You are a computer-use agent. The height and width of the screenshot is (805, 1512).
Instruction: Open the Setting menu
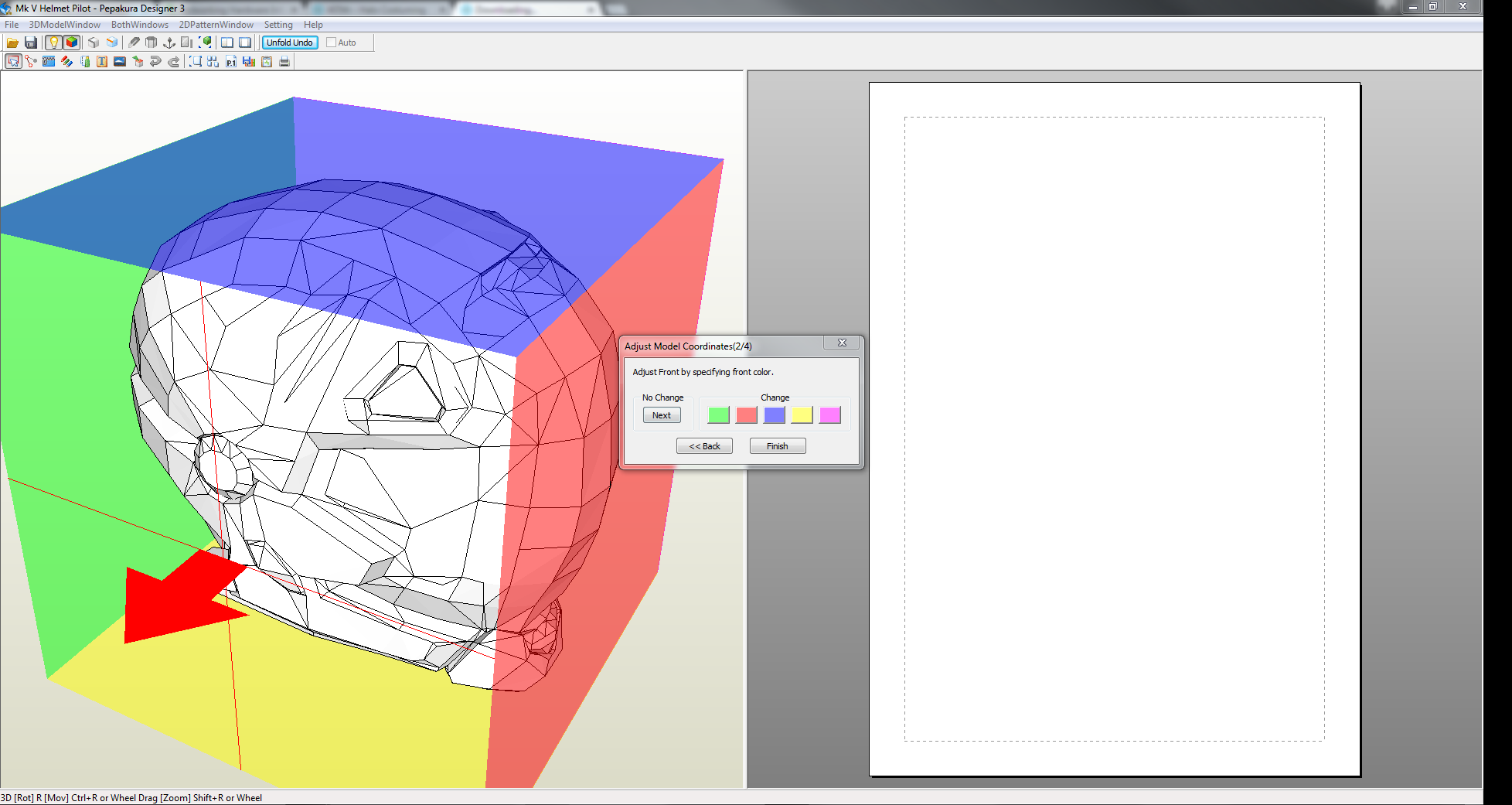coord(278,25)
